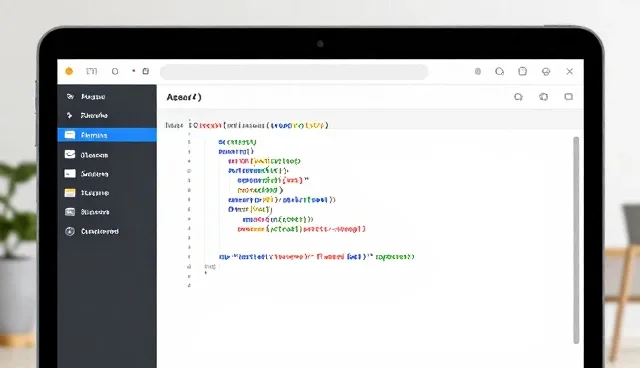The width and height of the screenshot is (640, 368).
Task: Click the "Aceer()" heading text
Action: [x=184, y=97]
